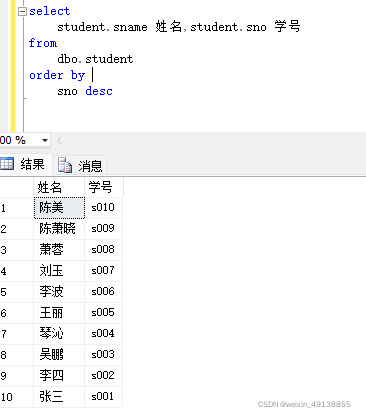The width and height of the screenshot is (366, 417).
Task: Select row header number 10
Action: point(17,397)
